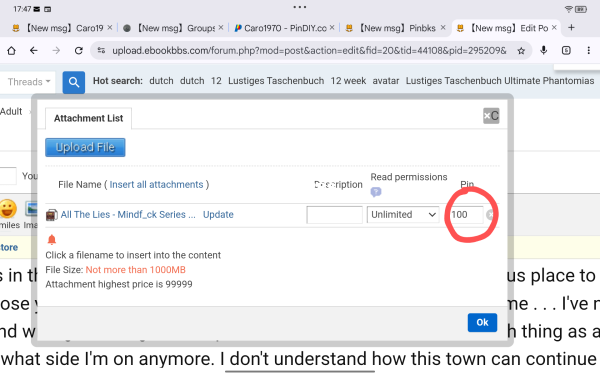This screenshot has height=375, width=600.
Task: Close the Caro1970 PinDIY tab
Action: 332,28
